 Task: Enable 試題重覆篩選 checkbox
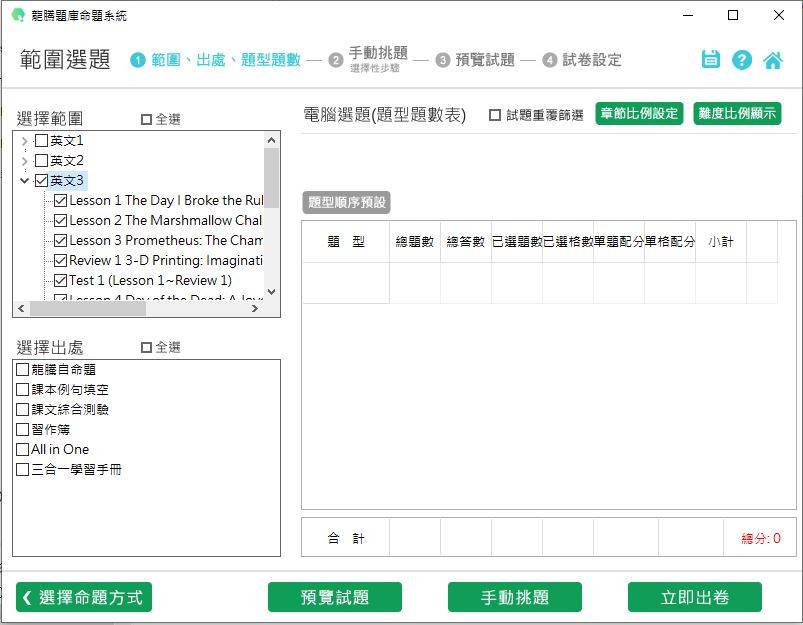click(495, 115)
